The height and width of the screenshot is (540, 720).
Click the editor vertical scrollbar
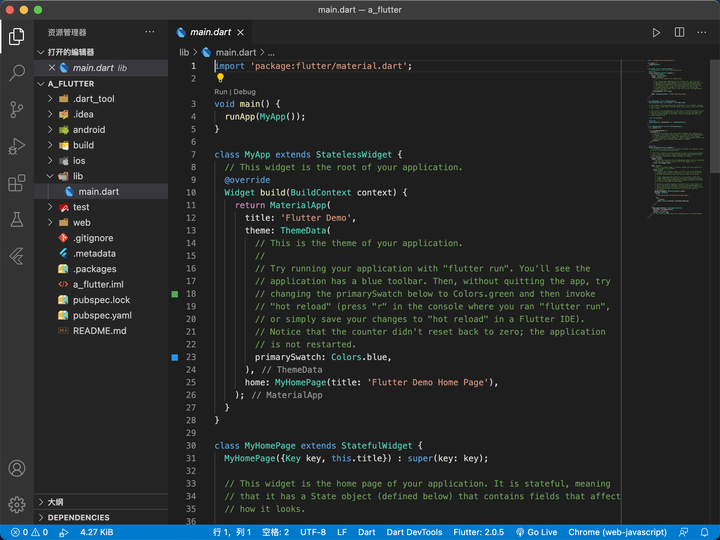click(x=715, y=116)
